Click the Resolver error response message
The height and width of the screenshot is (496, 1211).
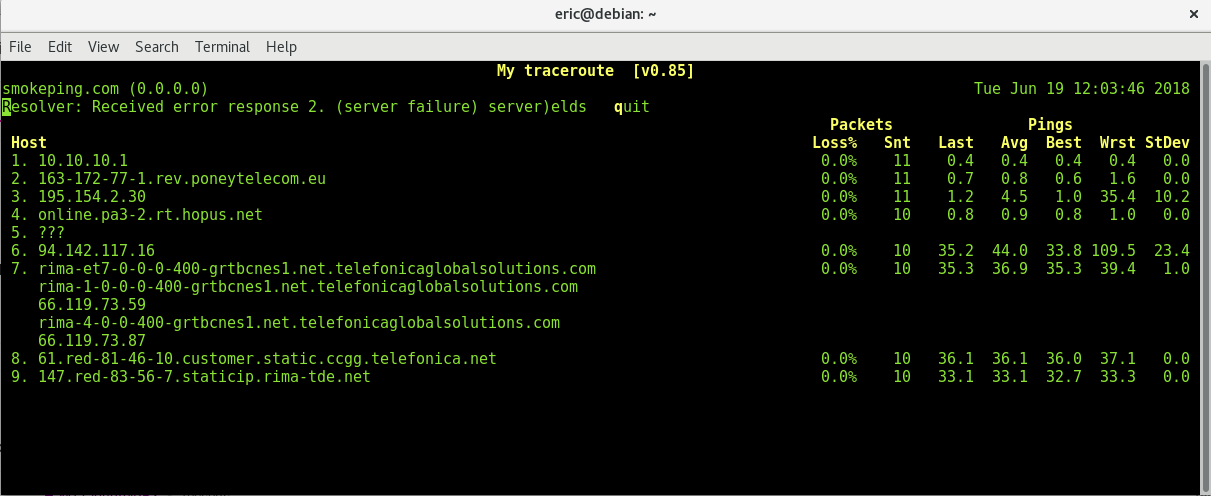295,107
